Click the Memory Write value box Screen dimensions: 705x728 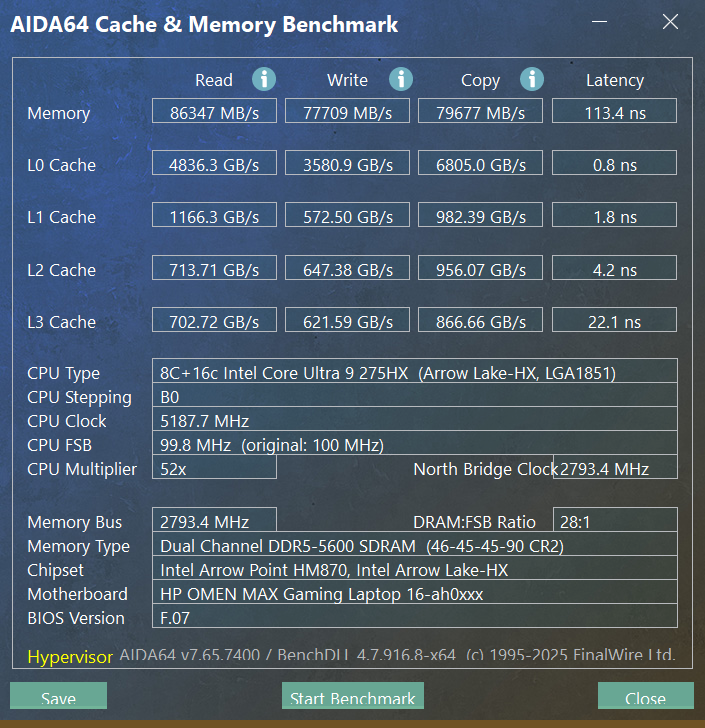(x=347, y=112)
